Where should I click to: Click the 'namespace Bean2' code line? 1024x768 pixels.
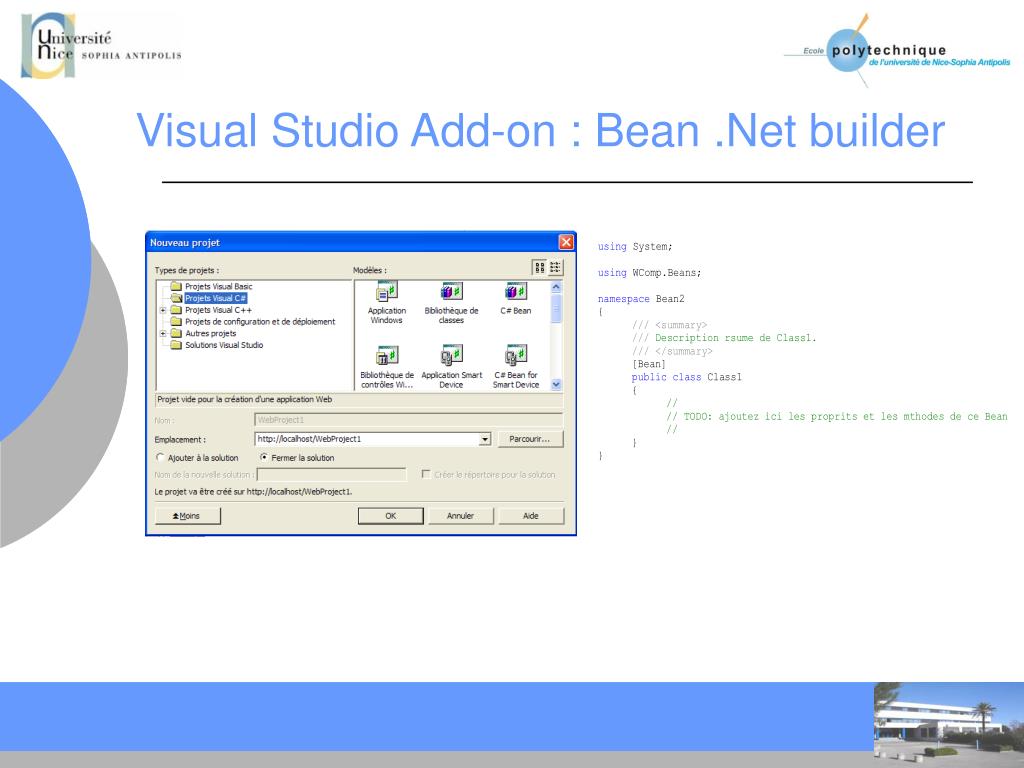(641, 299)
